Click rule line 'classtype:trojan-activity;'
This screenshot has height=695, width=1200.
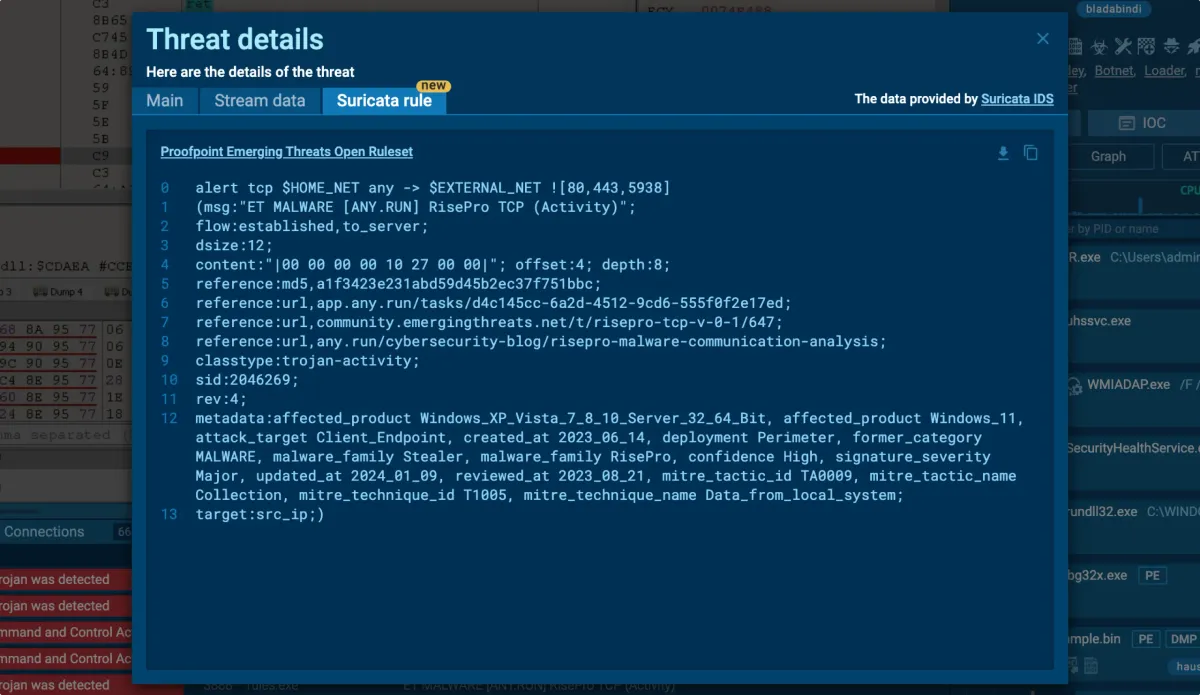[x=308, y=361]
